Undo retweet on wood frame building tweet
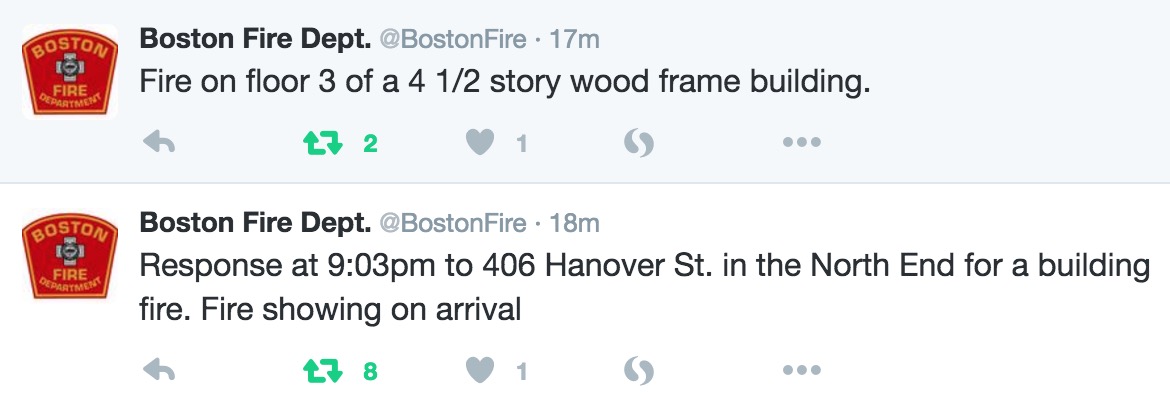1170x410 pixels. coord(323,142)
